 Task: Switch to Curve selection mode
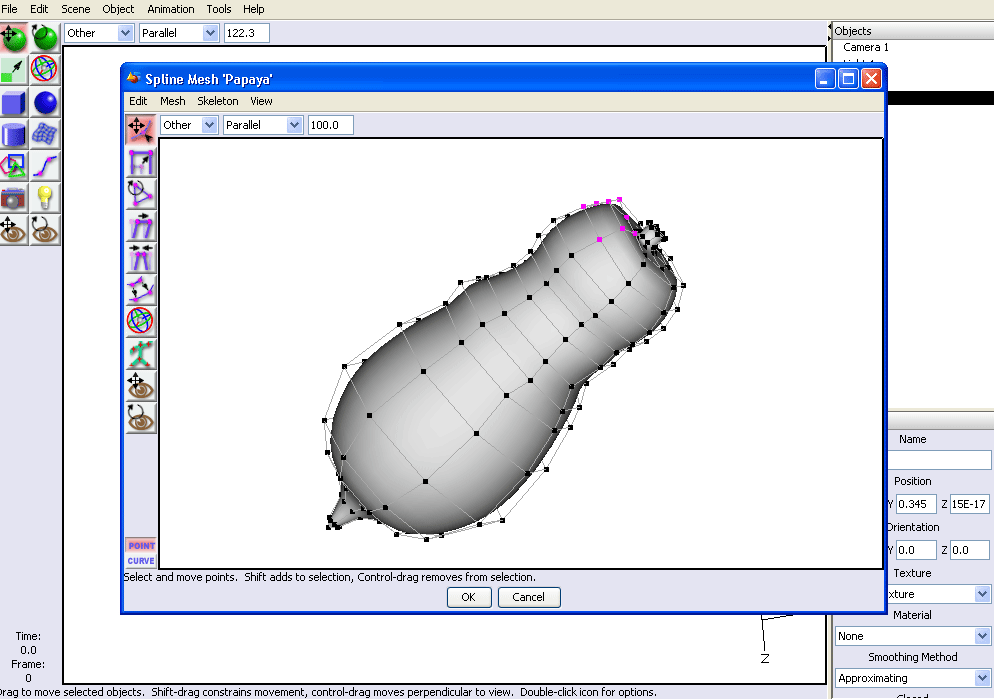click(x=140, y=561)
